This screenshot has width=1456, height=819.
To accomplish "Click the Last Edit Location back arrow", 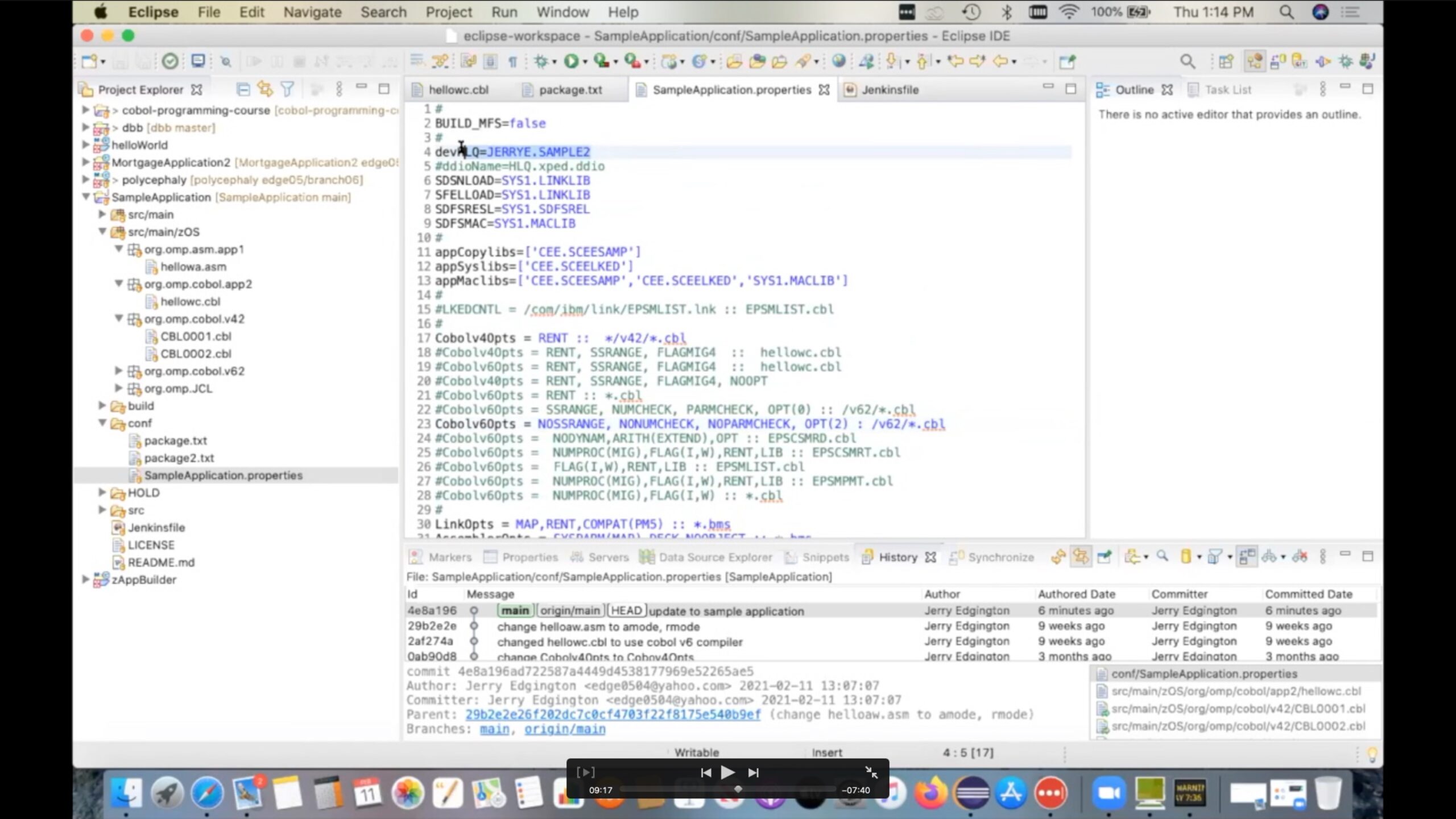I will 954,61.
